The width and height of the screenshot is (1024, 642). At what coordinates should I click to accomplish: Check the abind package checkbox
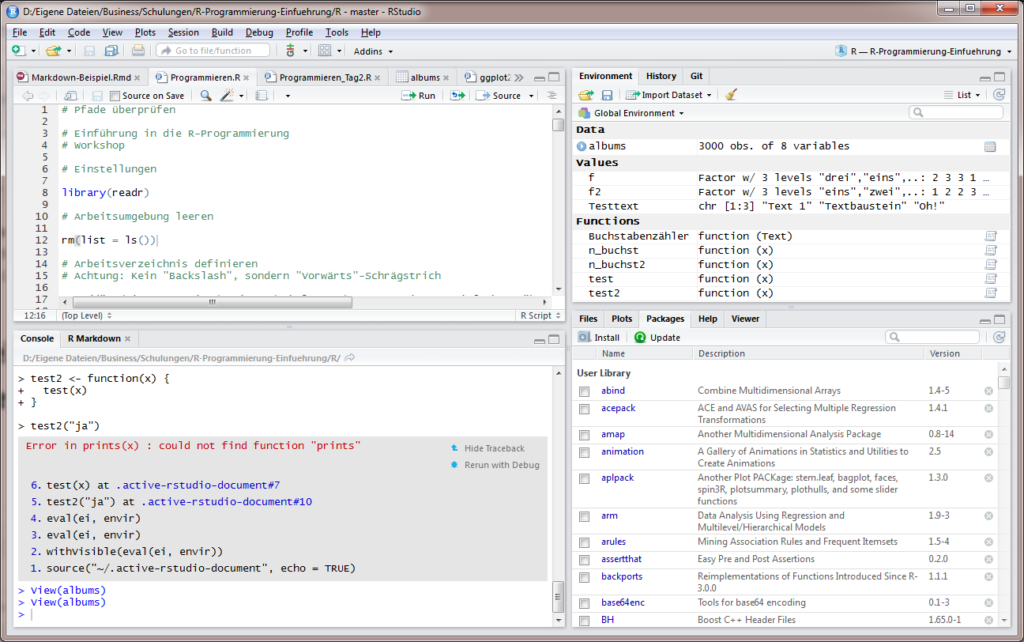(584, 392)
